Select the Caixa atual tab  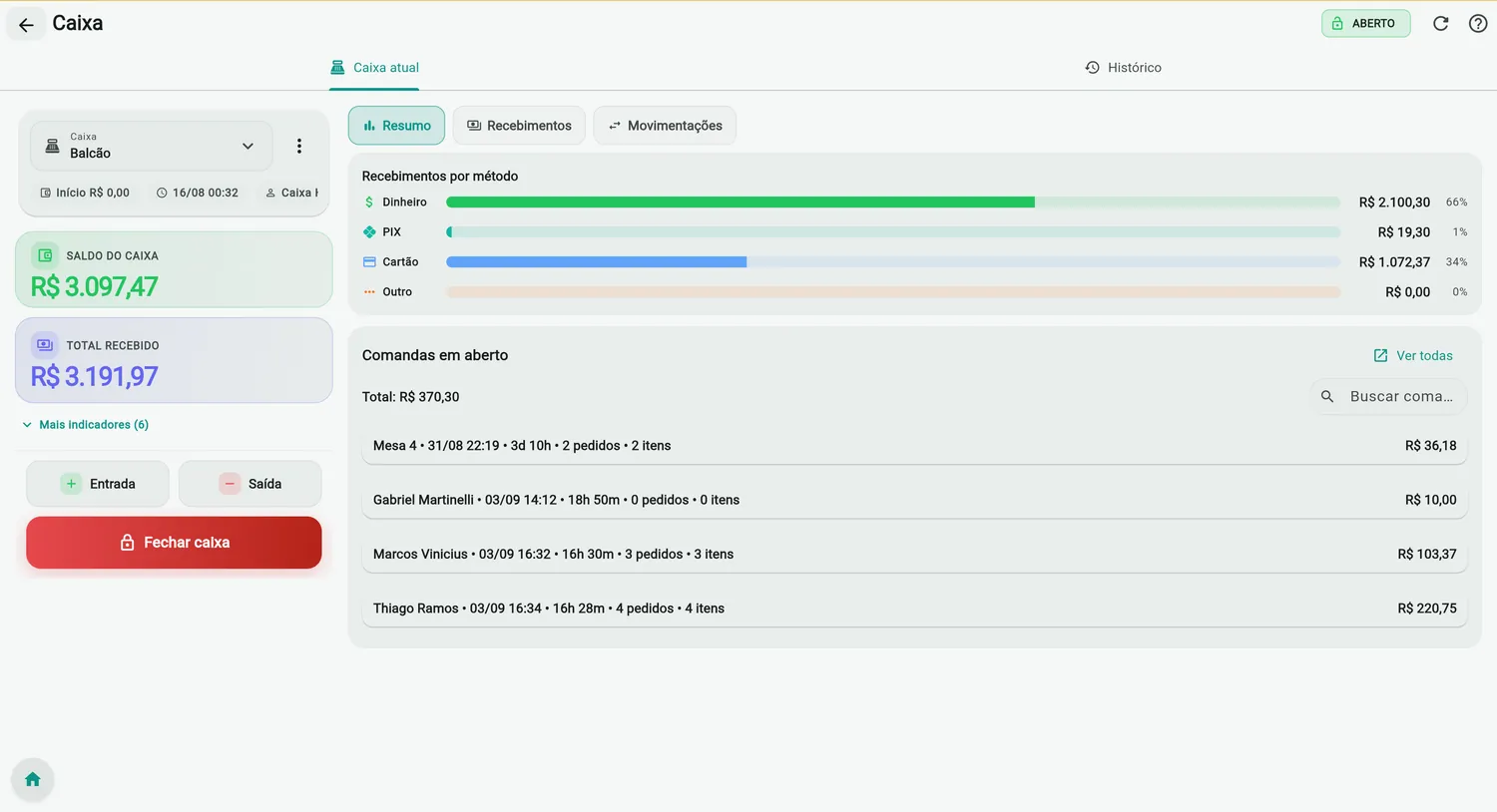[374, 68]
